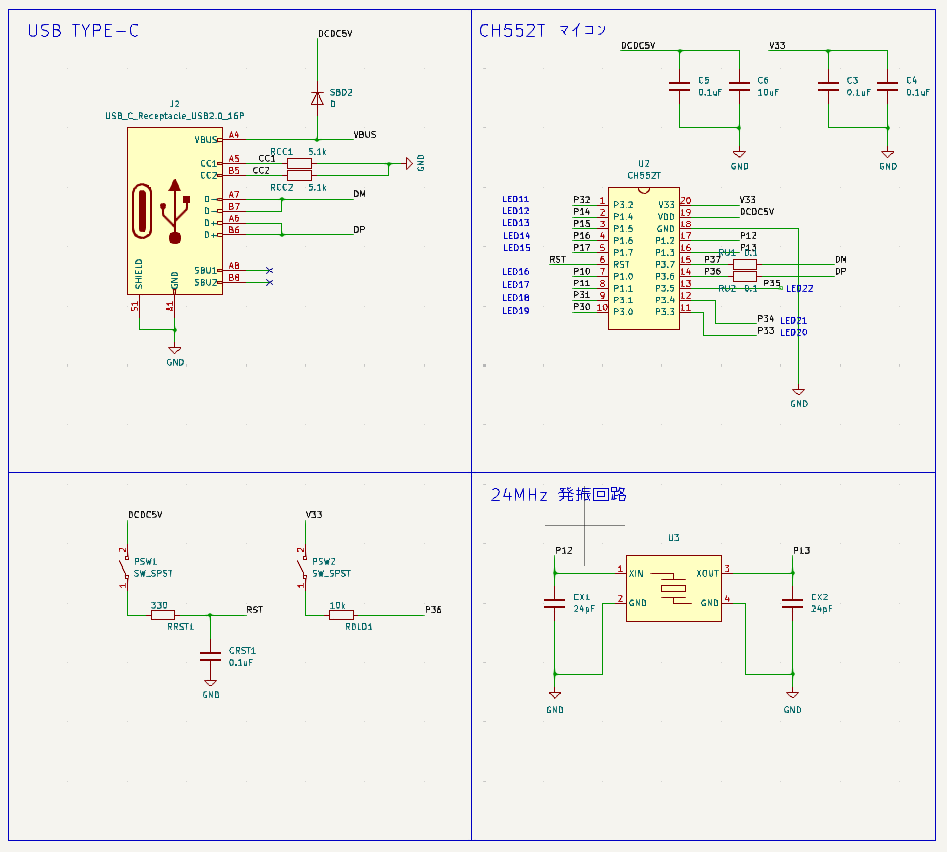Click the P12 label near the crystal XIN
This screenshot has width=947, height=852.
click(x=563, y=550)
